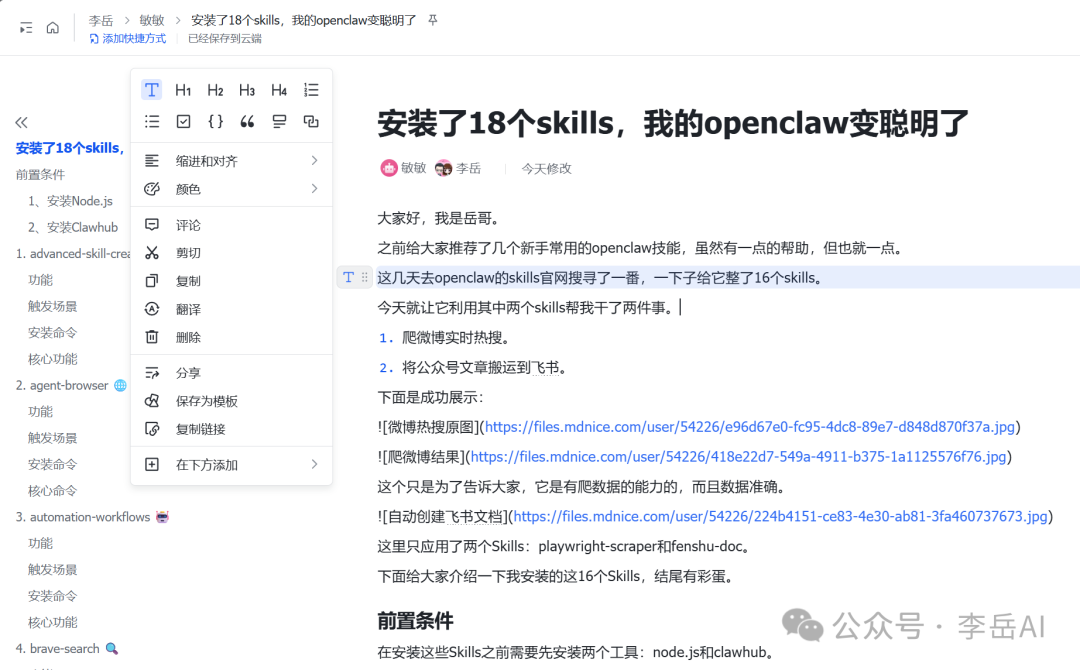Click the home icon in top bar
The height and width of the screenshot is (670, 1080).
point(53,27)
